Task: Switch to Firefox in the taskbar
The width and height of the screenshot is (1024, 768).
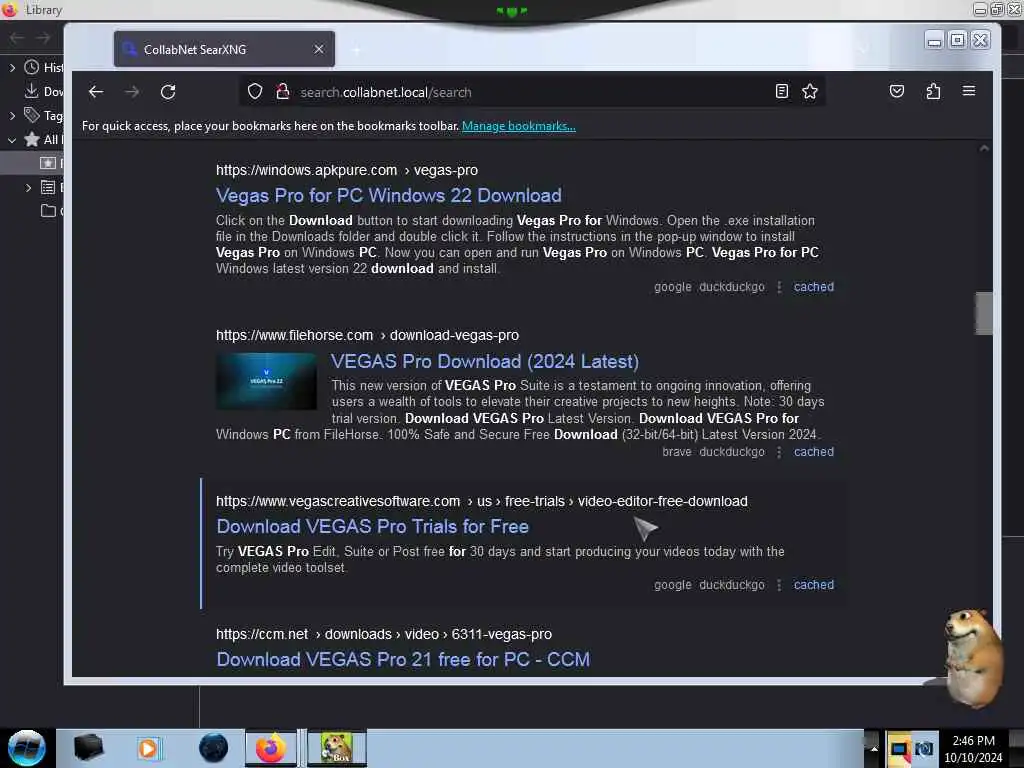Action: pos(270,748)
